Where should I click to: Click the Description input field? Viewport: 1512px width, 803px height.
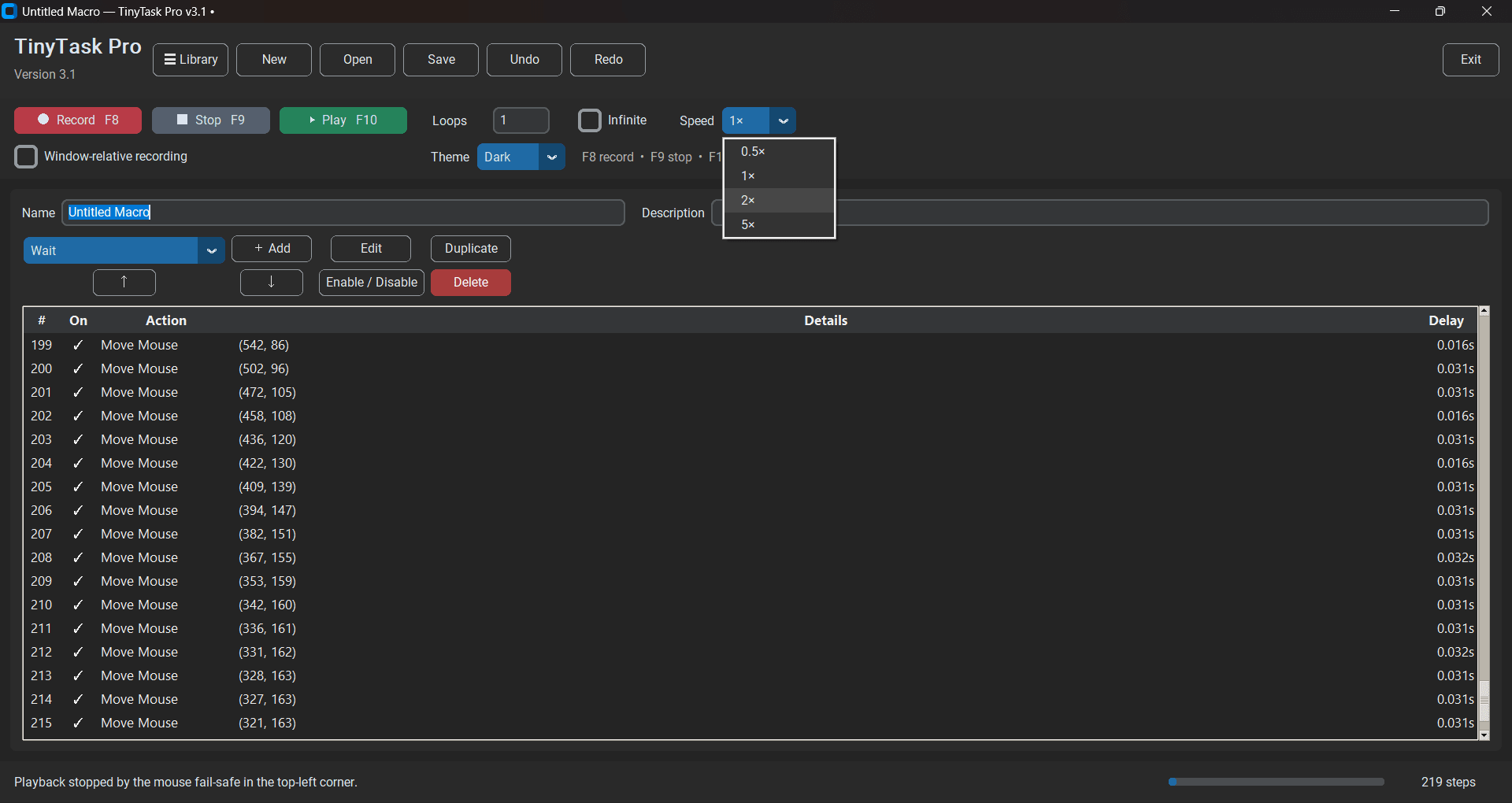tap(1099, 213)
